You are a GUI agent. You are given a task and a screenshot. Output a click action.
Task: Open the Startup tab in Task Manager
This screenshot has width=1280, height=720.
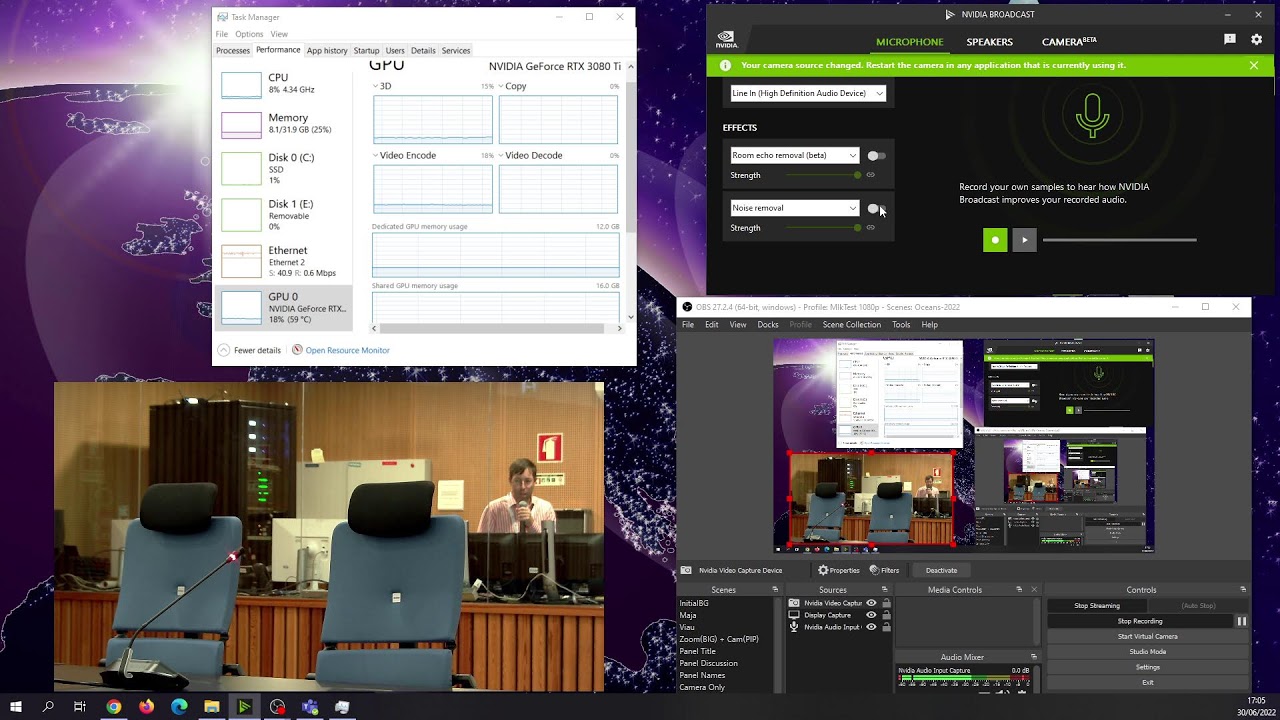(x=366, y=51)
